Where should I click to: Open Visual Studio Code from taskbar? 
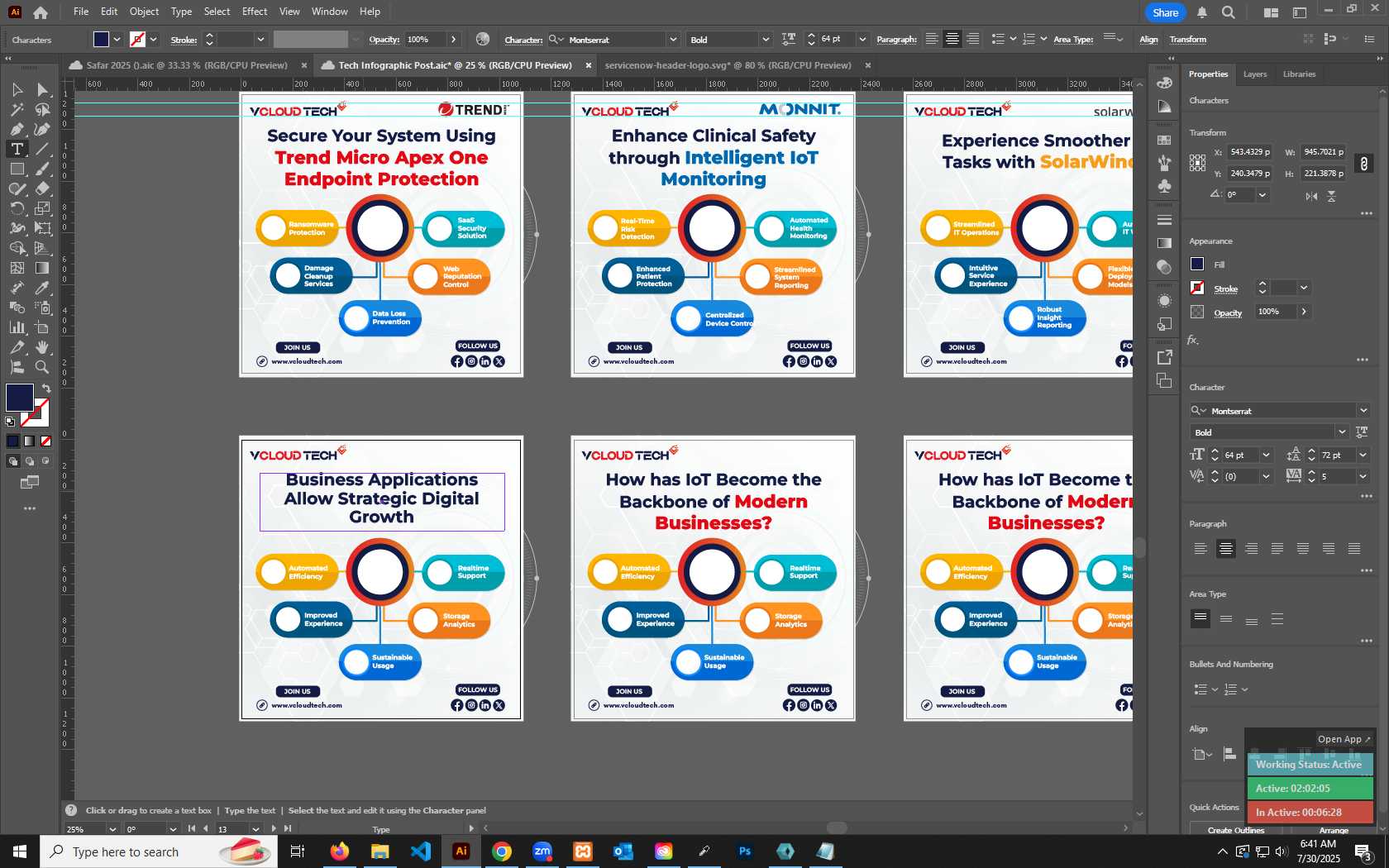pyautogui.click(x=421, y=851)
